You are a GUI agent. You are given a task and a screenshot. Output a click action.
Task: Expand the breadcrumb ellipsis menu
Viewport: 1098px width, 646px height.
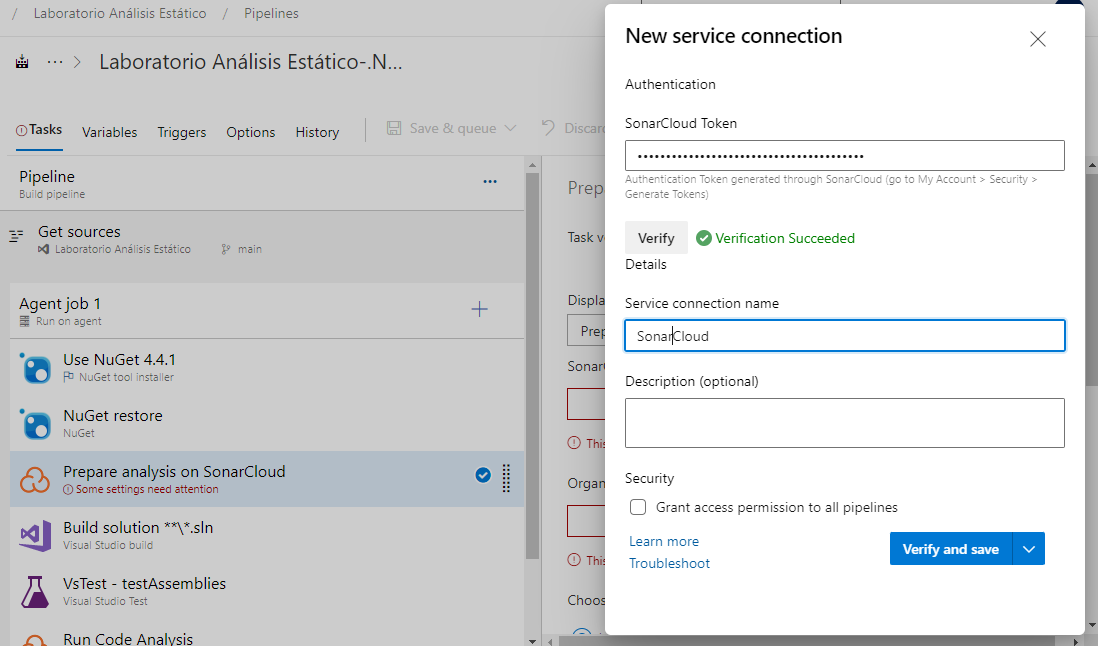point(55,62)
